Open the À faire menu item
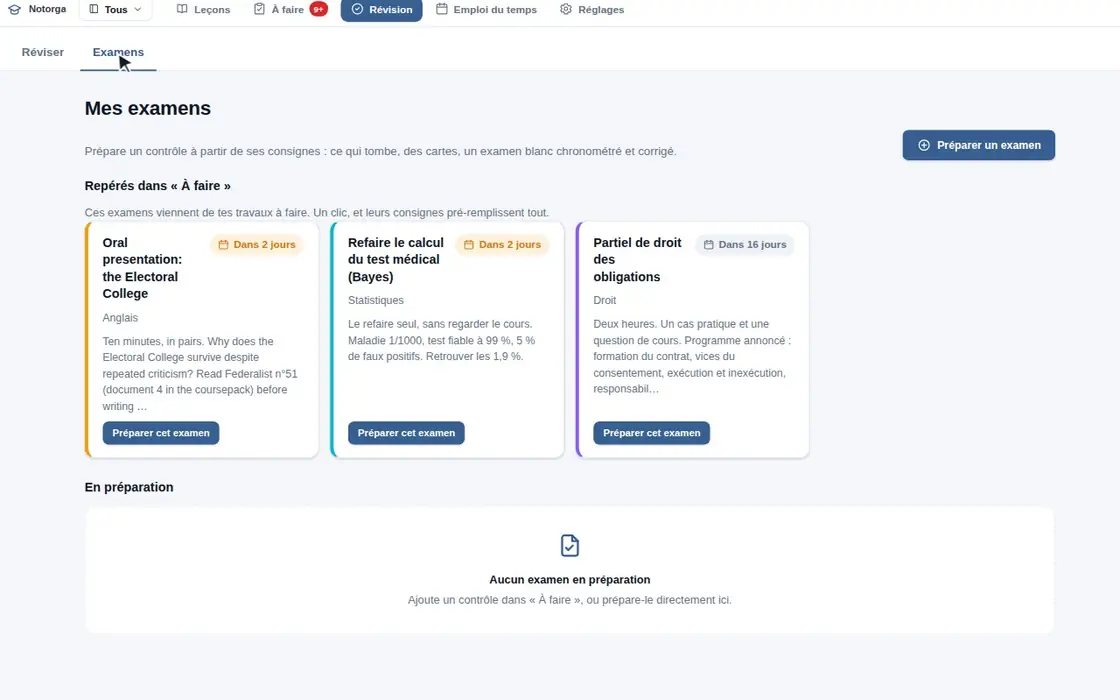Screen dimensions: 1120x700 (291, 9)
